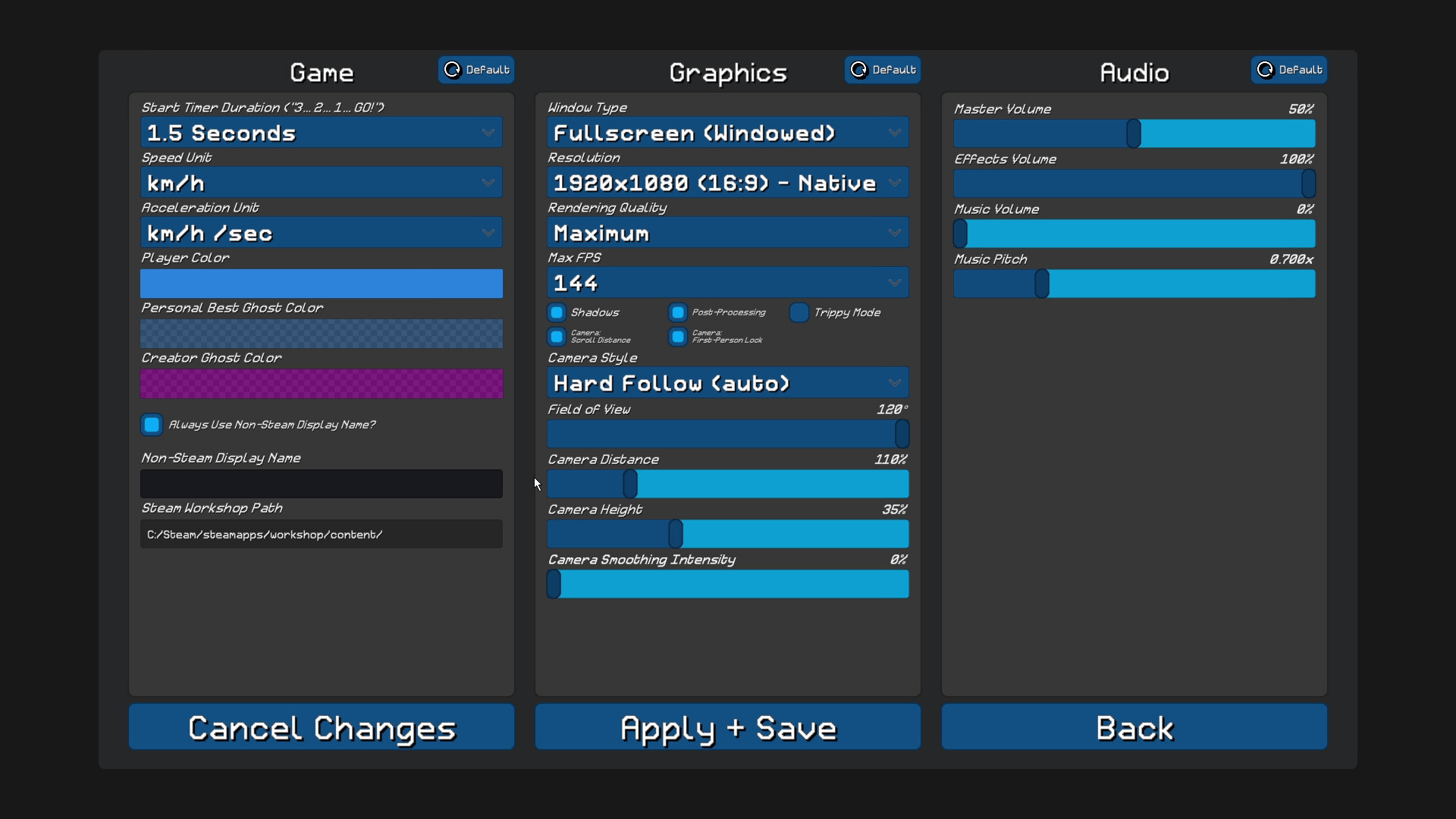Toggle Always Use Non-Steam Display Name
Image resolution: width=1456 pixels, height=819 pixels.
click(x=152, y=425)
